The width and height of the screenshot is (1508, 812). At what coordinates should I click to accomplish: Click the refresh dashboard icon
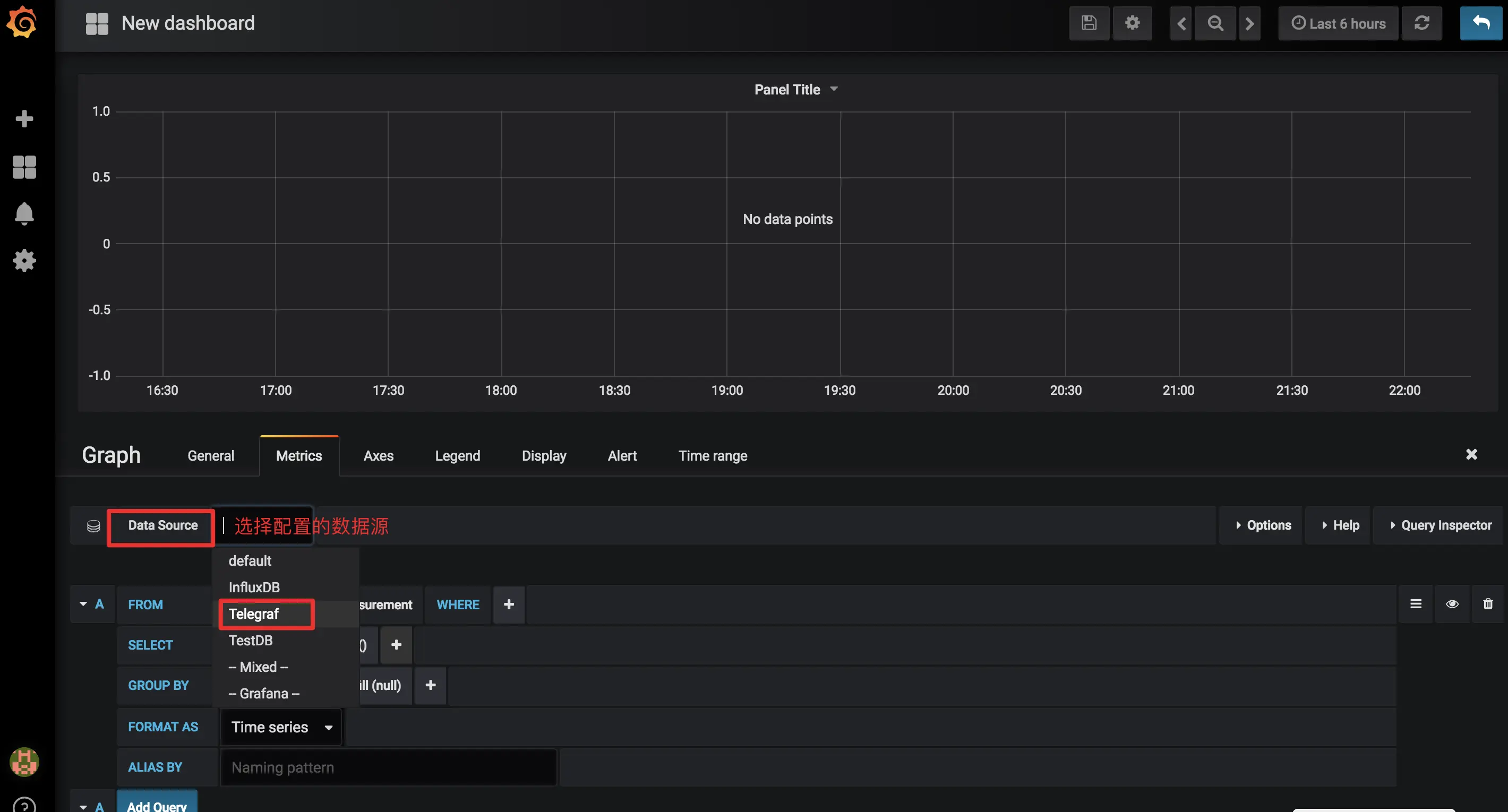point(1421,23)
